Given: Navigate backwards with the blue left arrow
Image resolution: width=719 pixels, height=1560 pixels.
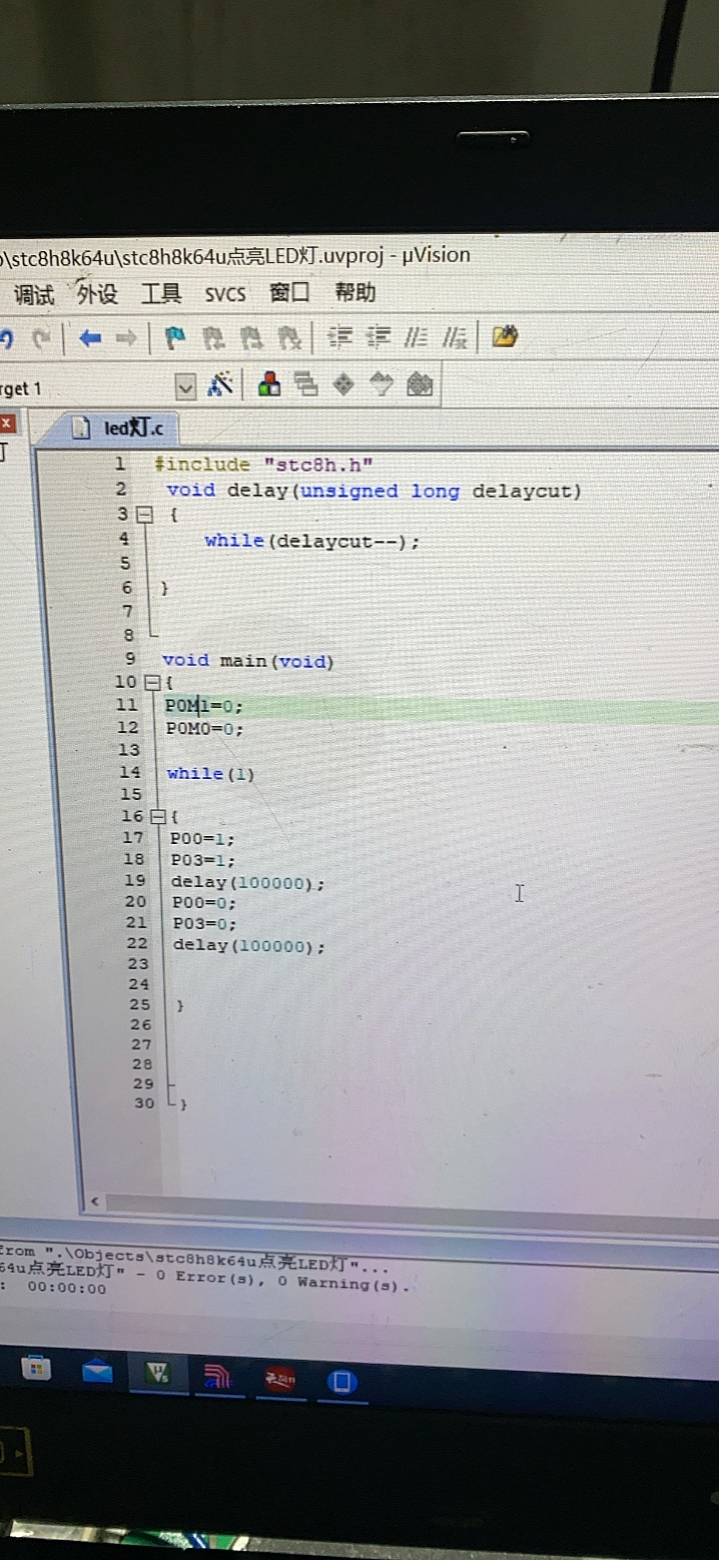Looking at the screenshot, I should [90, 339].
